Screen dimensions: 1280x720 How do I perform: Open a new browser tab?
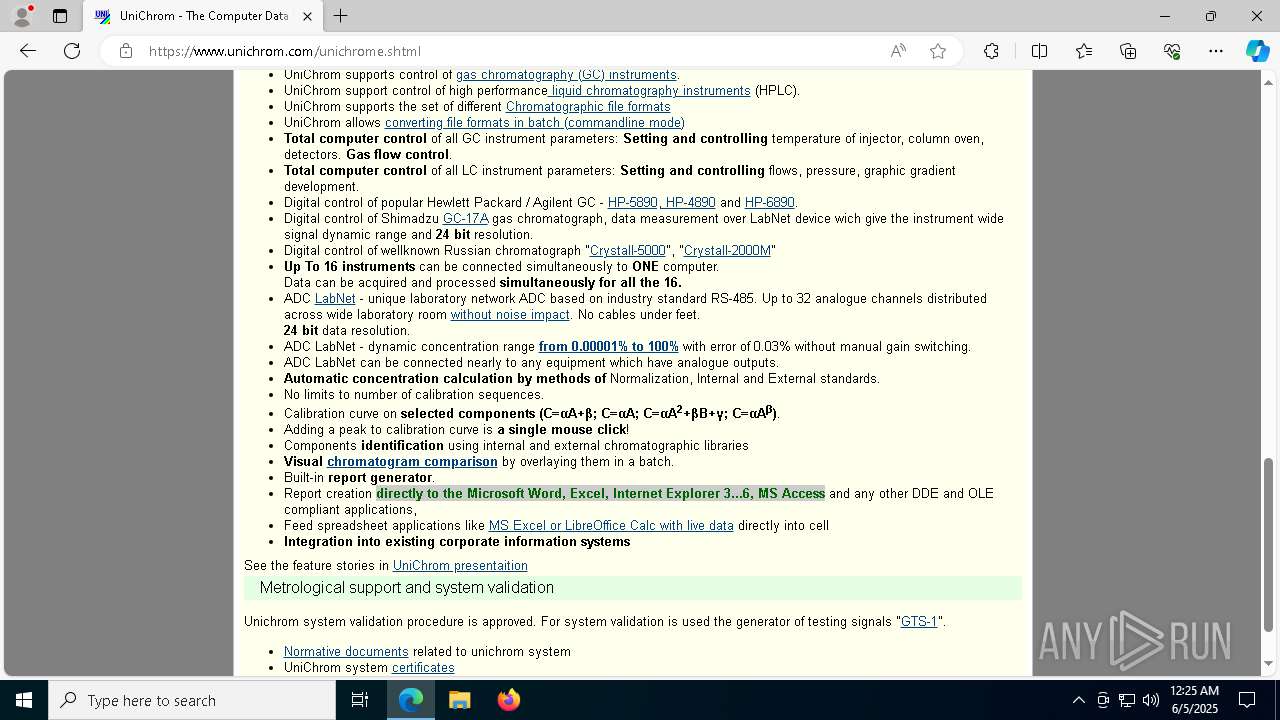point(341,16)
